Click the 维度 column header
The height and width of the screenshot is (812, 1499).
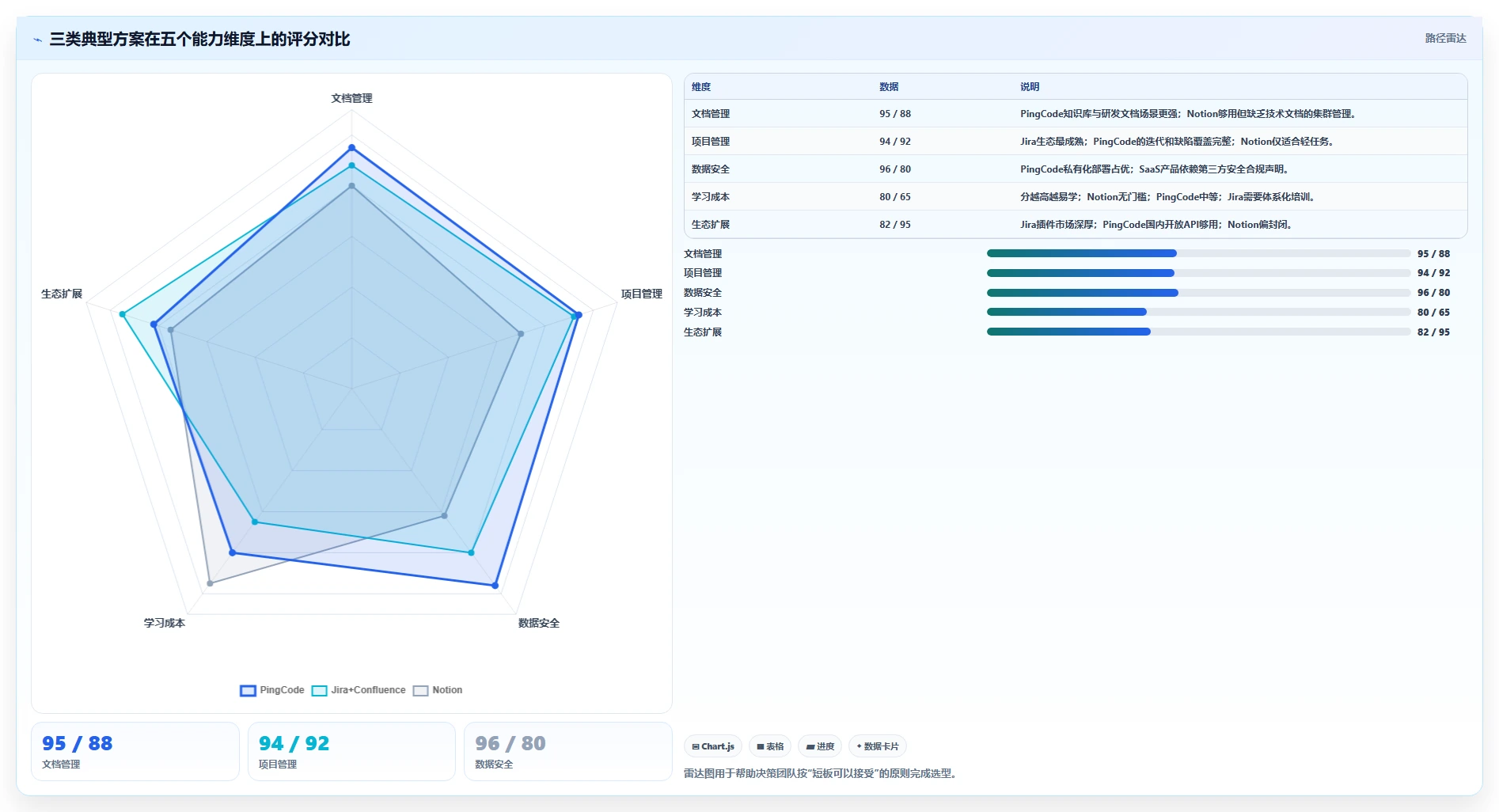pos(701,87)
